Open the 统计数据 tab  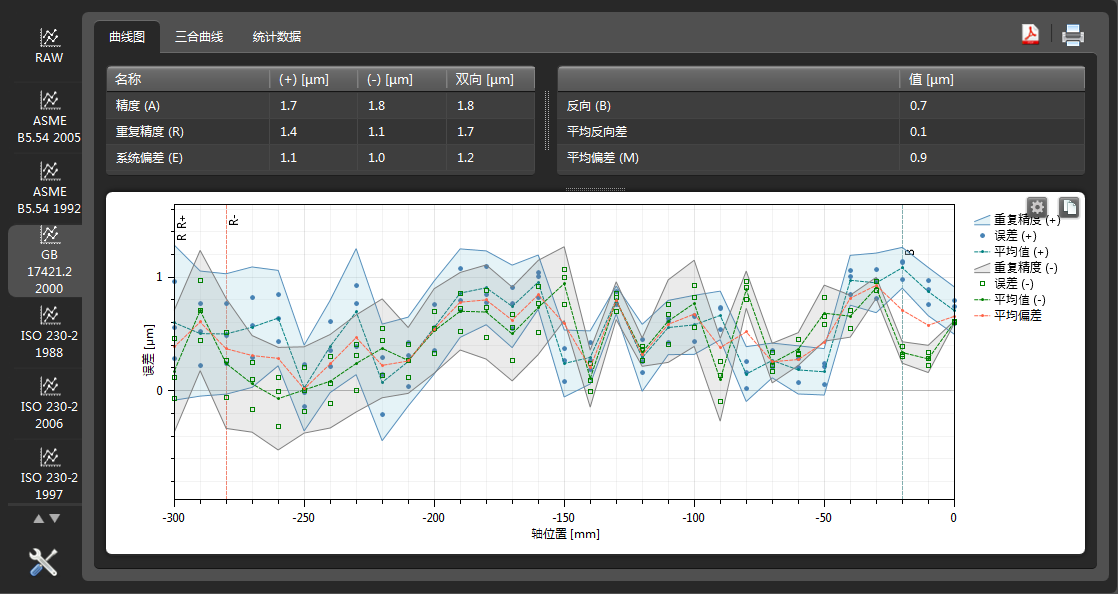[277, 37]
